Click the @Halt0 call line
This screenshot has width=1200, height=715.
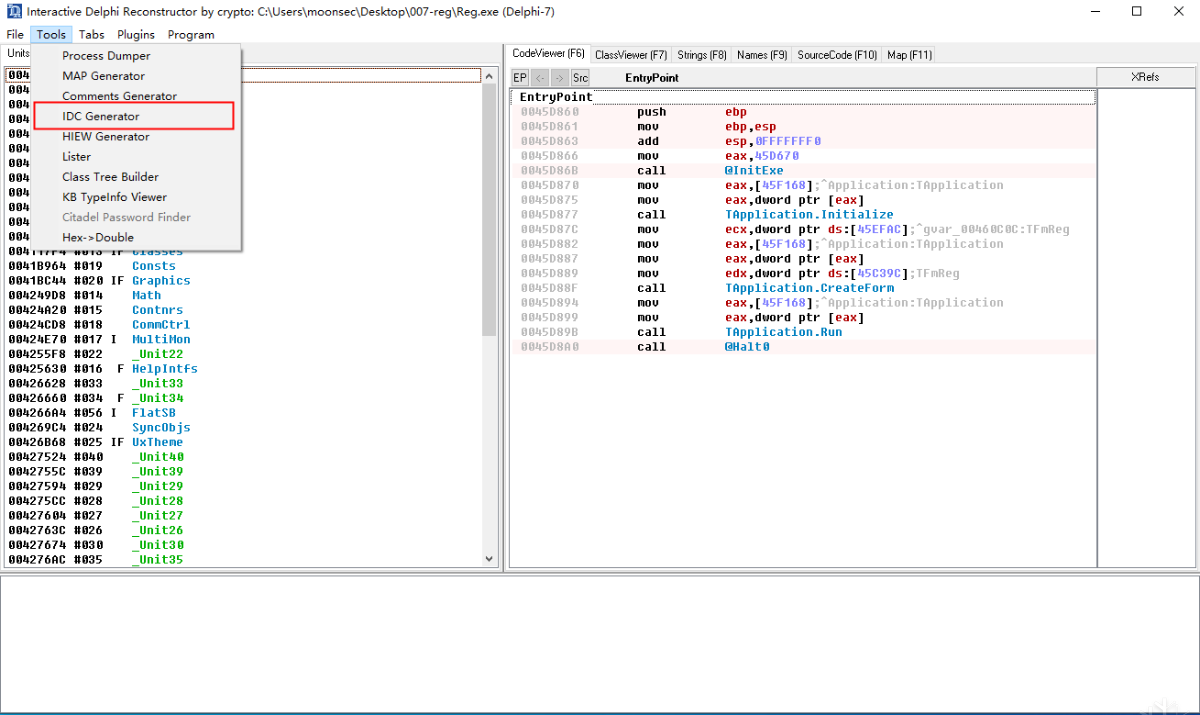coord(804,347)
